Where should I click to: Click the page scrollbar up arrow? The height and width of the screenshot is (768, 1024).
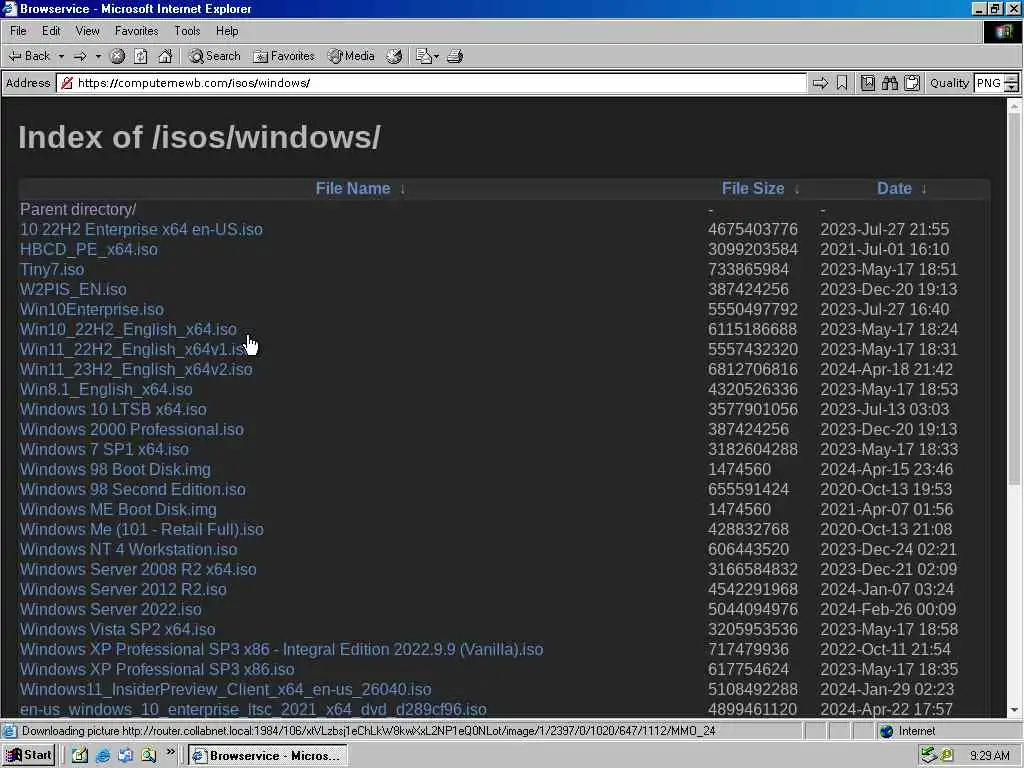(1014, 106)
